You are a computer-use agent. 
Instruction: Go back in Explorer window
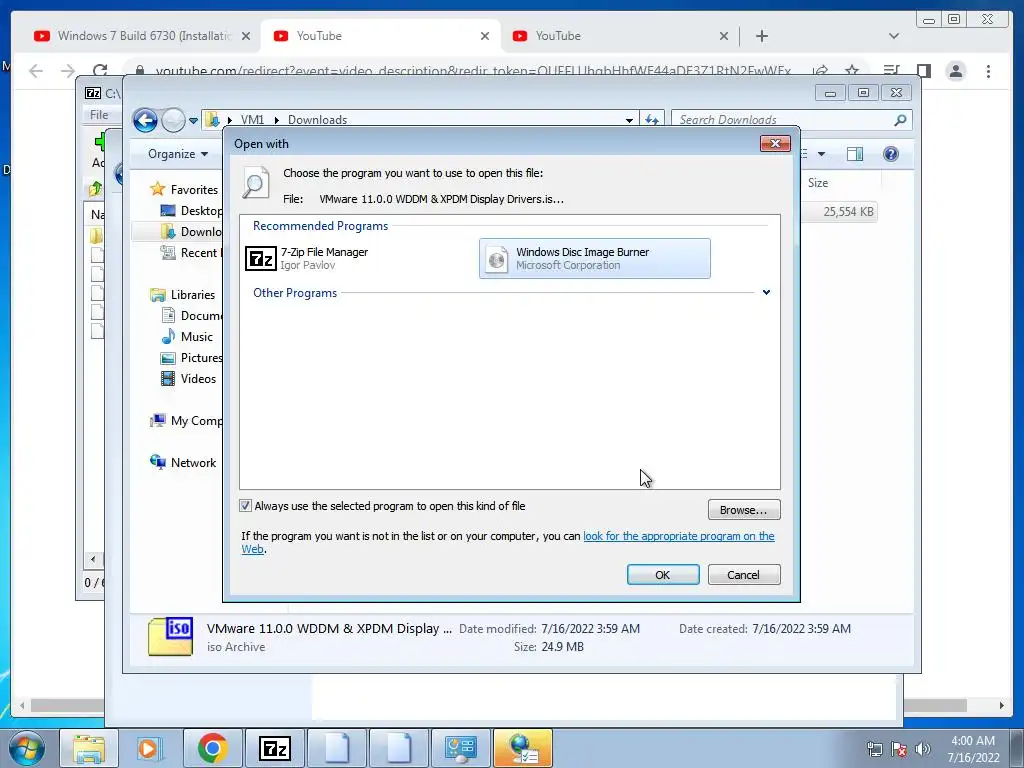click(x=145, y=120)
